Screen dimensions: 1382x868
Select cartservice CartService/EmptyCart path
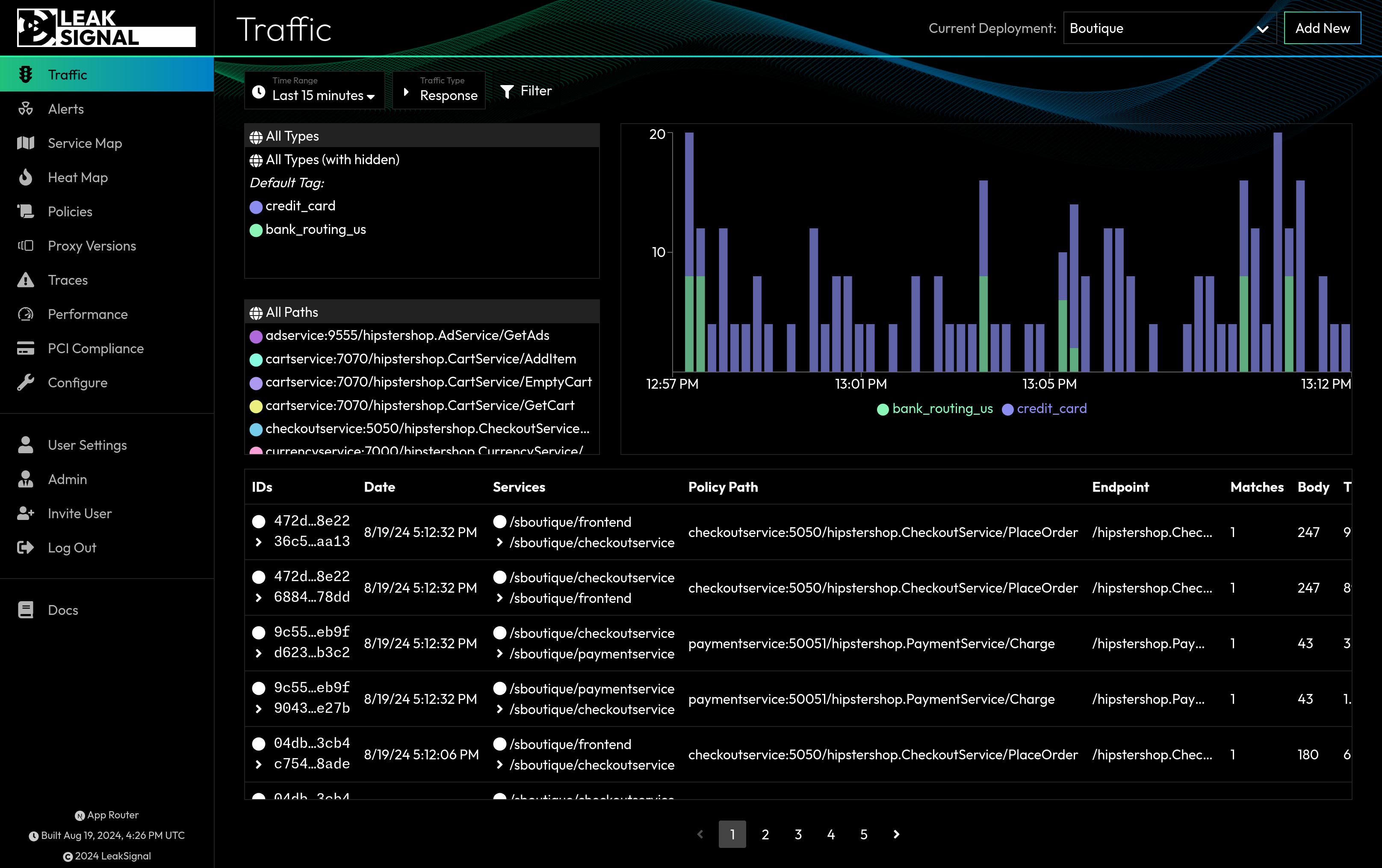pos(422,382)
